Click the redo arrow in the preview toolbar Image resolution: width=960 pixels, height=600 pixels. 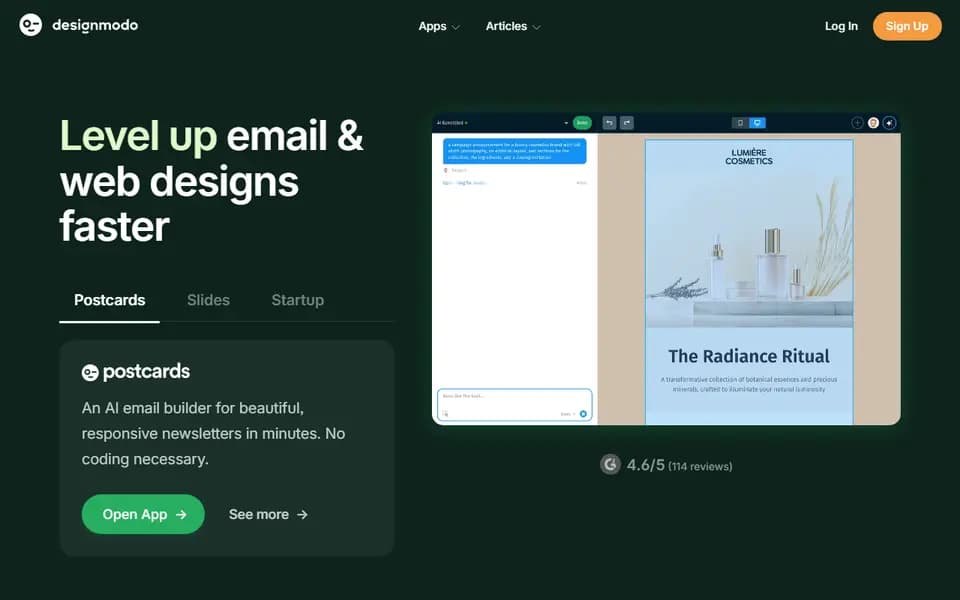[x=626, y=123]
